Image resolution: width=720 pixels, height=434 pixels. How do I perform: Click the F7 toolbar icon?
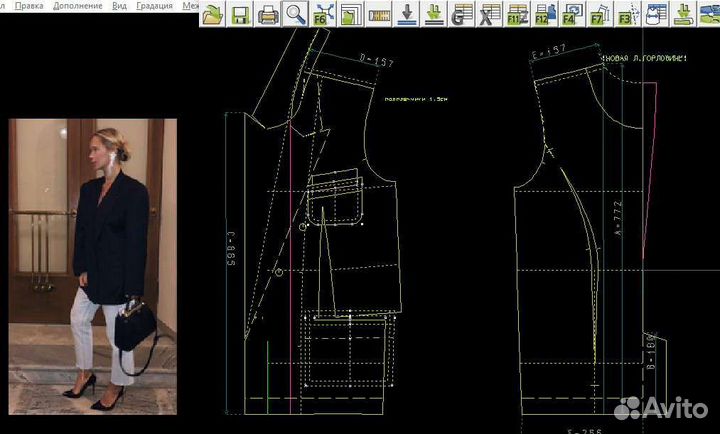pos(599,14)
